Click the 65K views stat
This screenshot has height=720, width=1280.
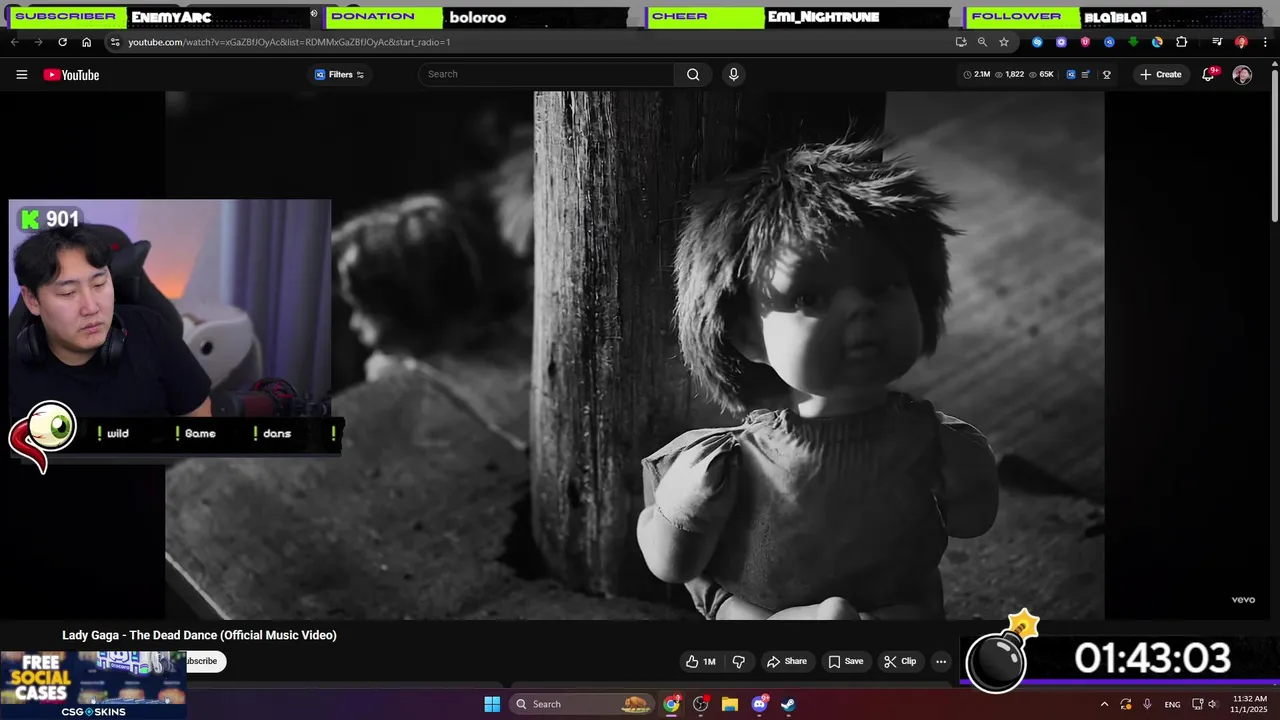[1041, 75]
